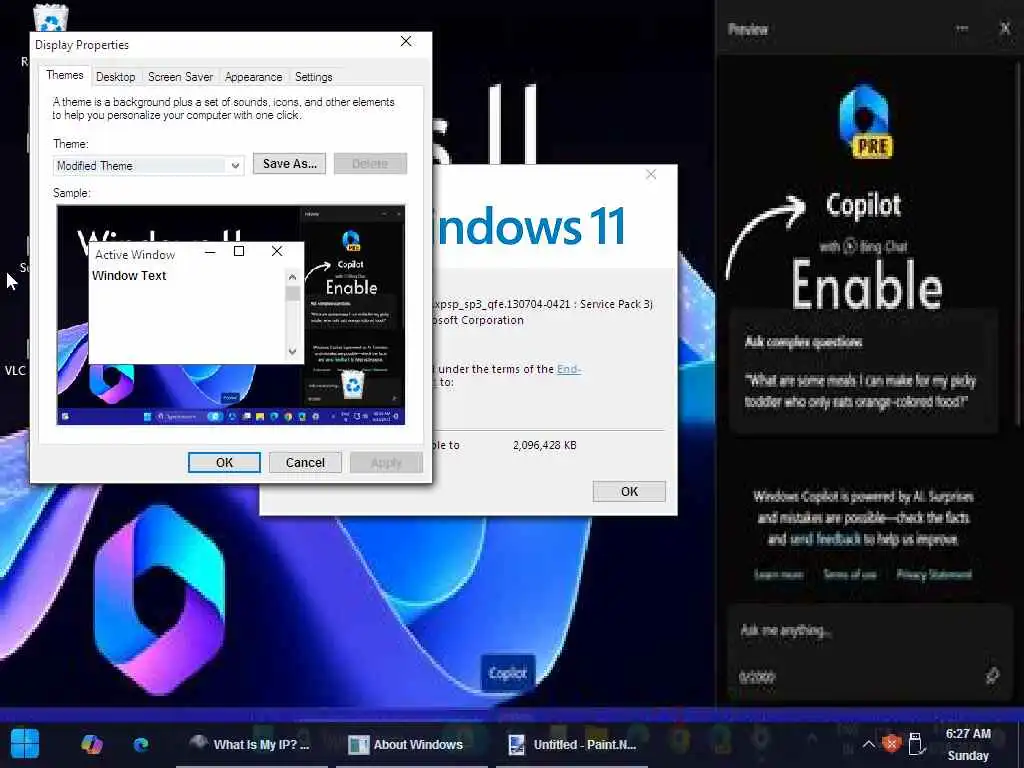Switch to Untitled - Paint.NET taskbar button
Screen dimensions: 1024x768
(571, 744)
